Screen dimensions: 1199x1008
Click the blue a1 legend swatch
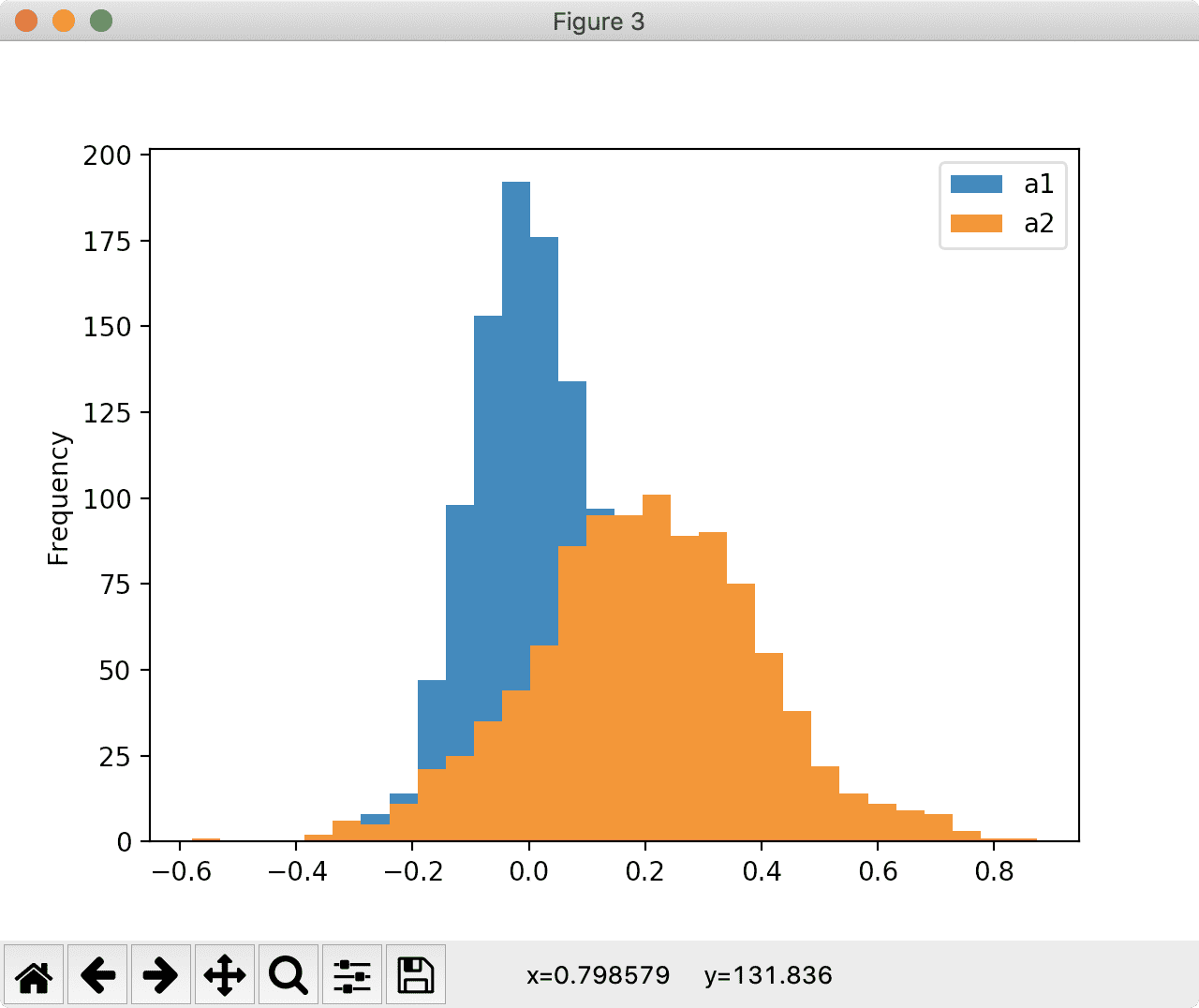click(976, 185)
